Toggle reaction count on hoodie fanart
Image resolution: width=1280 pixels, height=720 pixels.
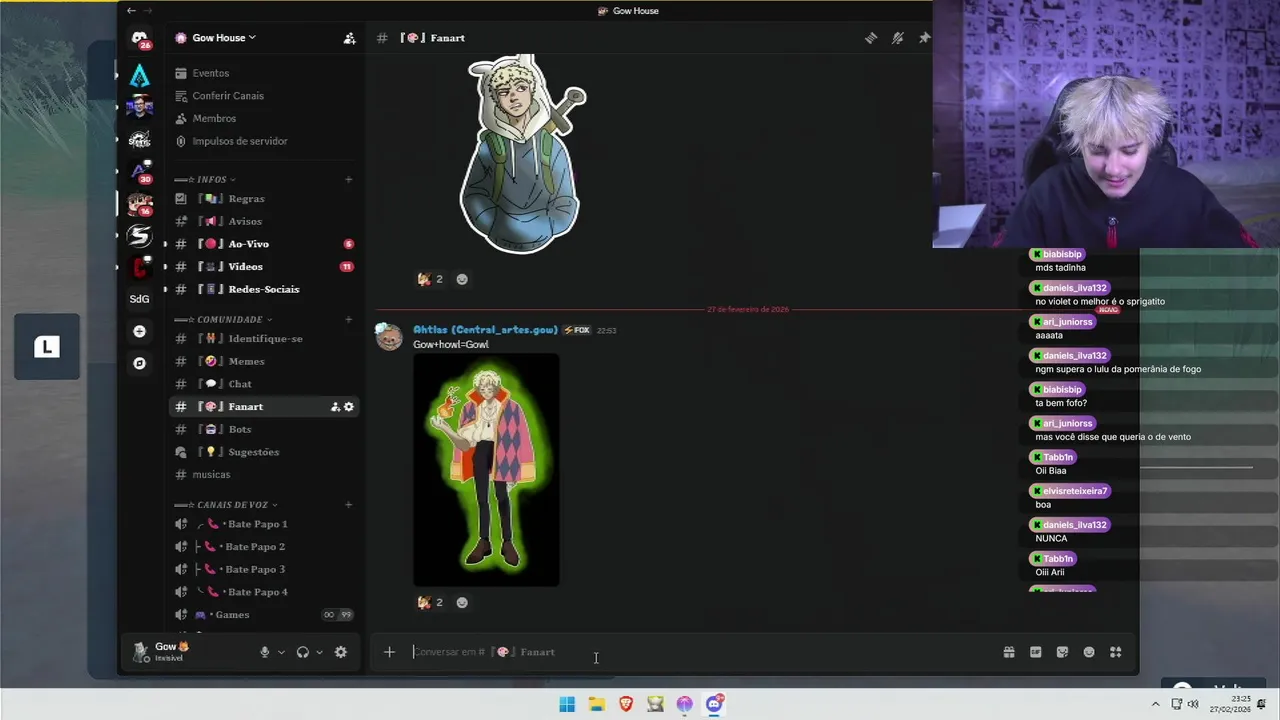pos(430,279)
